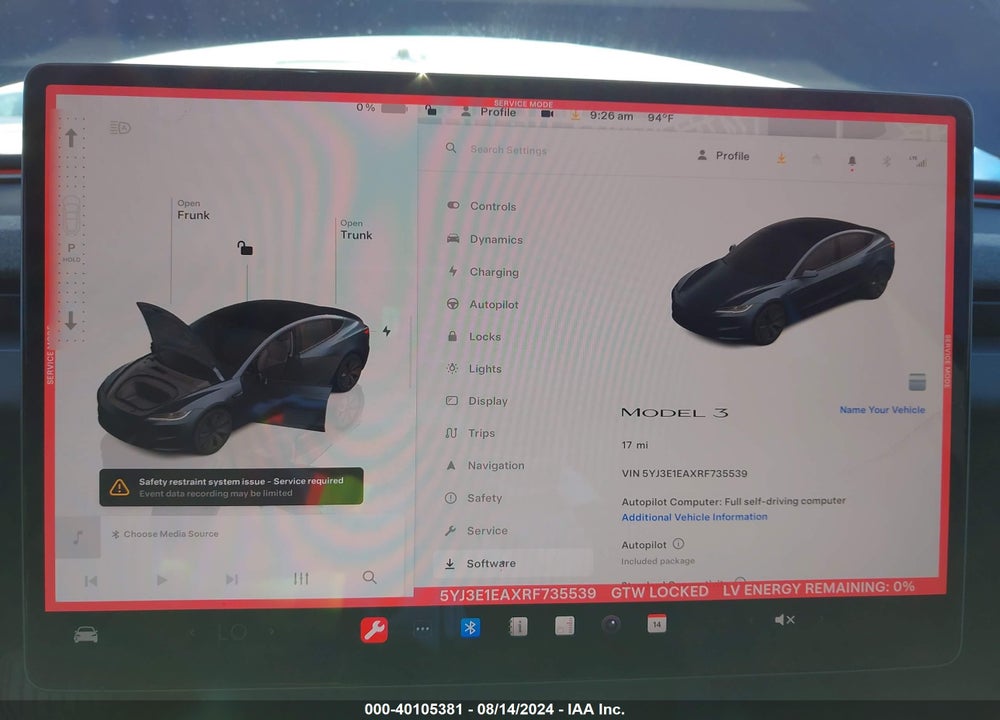1000x720 pixels.
Task: Click the 17 mi odometer reading
Action: [x=635, y=445]
